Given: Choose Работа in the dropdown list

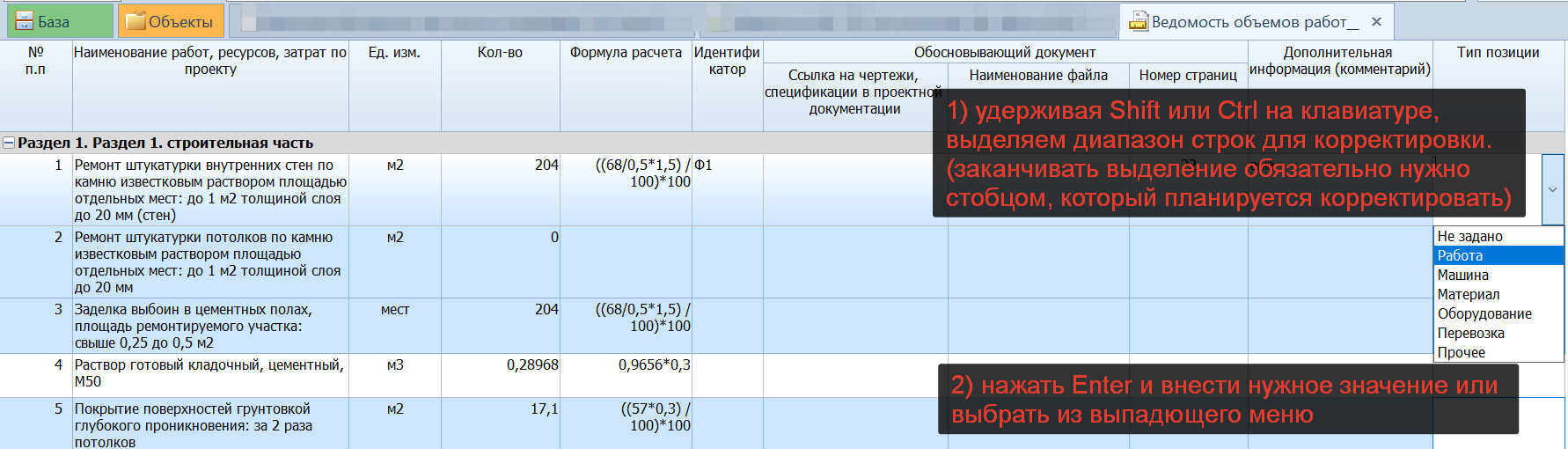Looking at the screenshot, I should [x=1498, y=255].
